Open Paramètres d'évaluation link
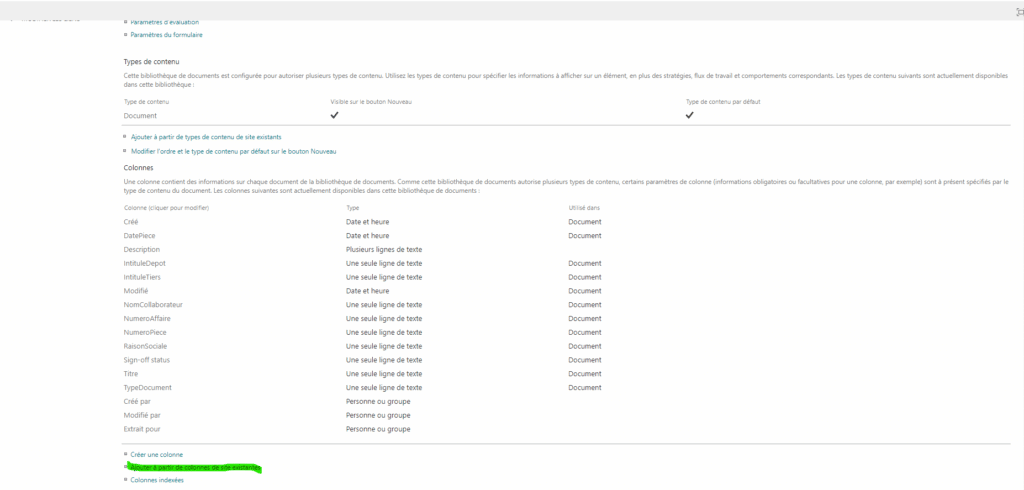 165,21
